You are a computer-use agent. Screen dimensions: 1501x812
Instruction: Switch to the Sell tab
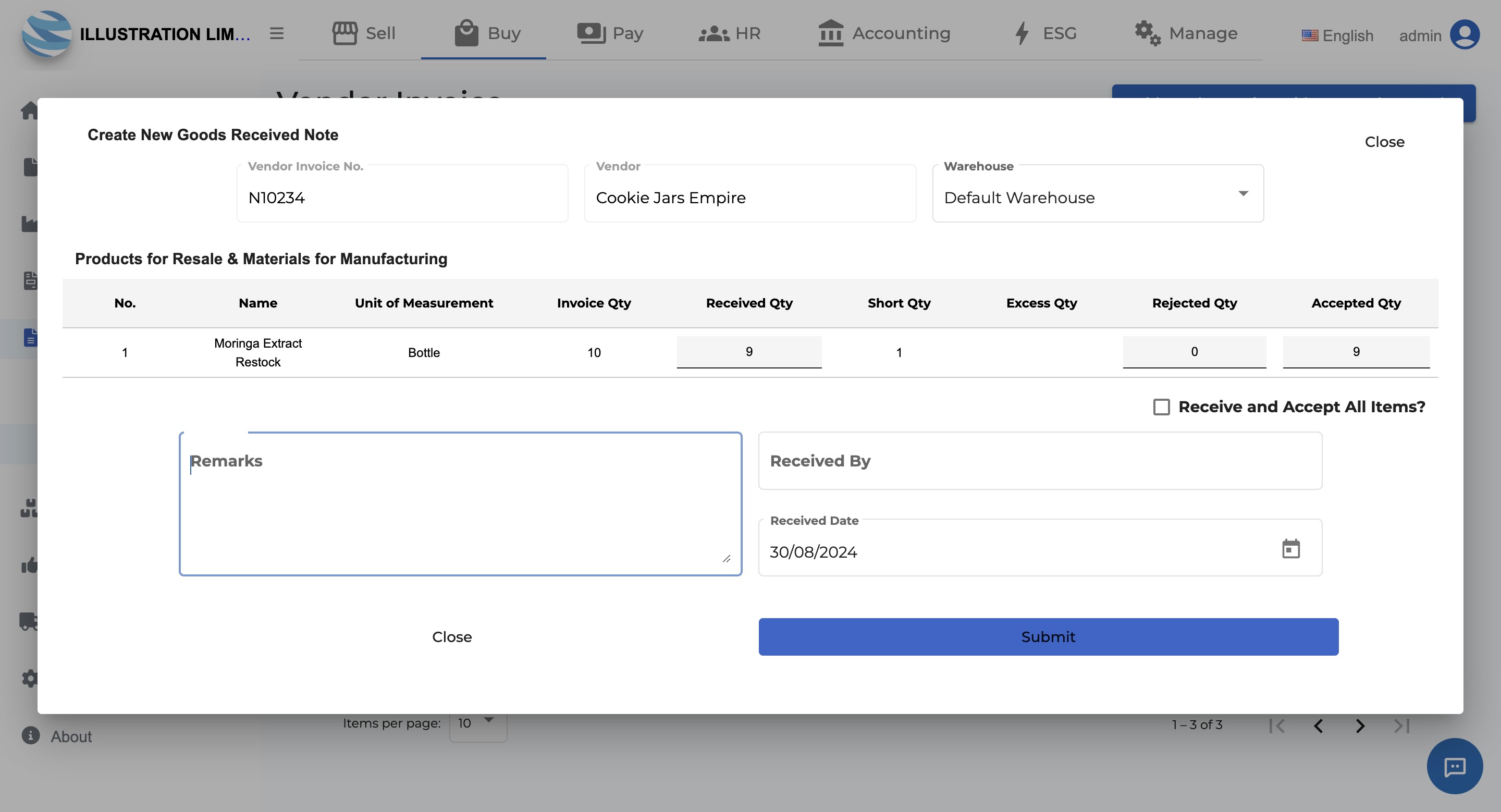[x=364, y=33]
